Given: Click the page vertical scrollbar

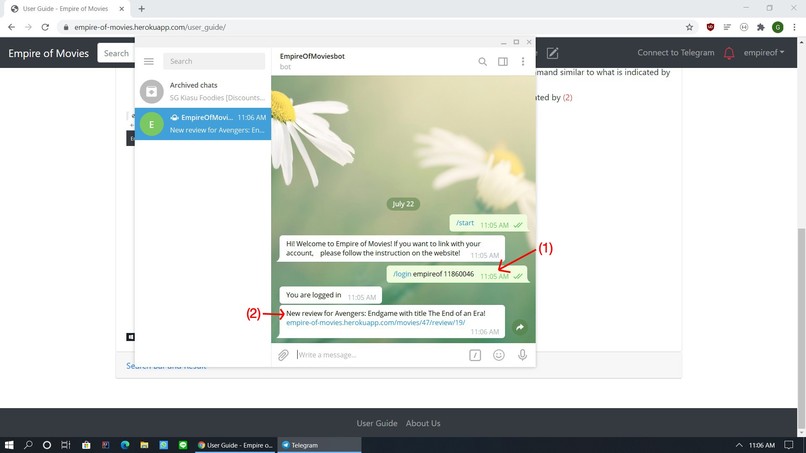Looking at the screenshot, I should pos(801,329).
